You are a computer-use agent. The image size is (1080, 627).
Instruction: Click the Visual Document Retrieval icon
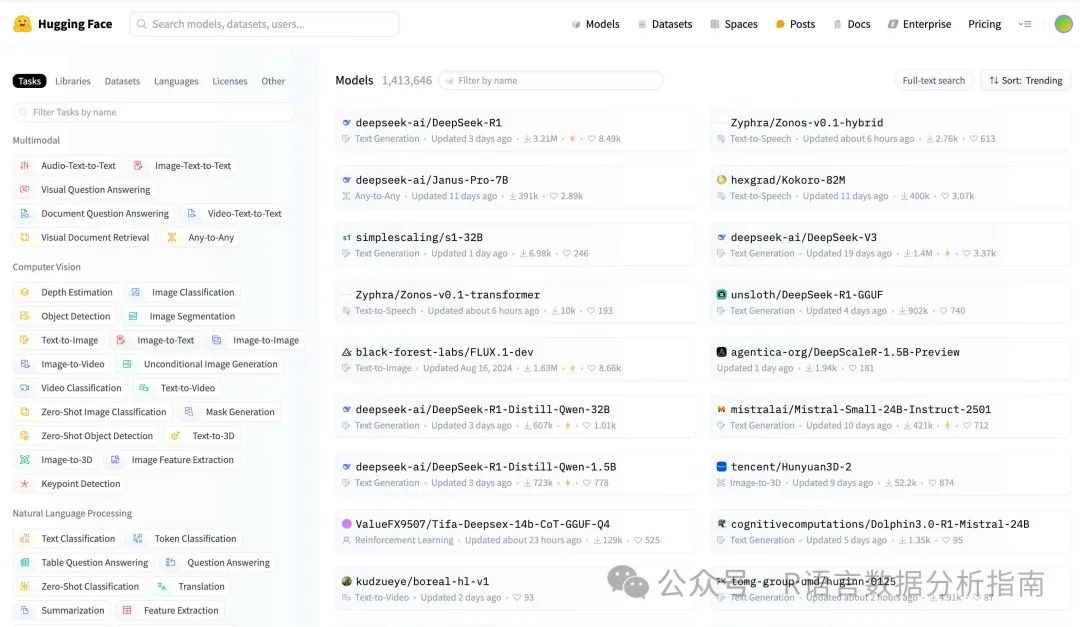coord(25,237)
